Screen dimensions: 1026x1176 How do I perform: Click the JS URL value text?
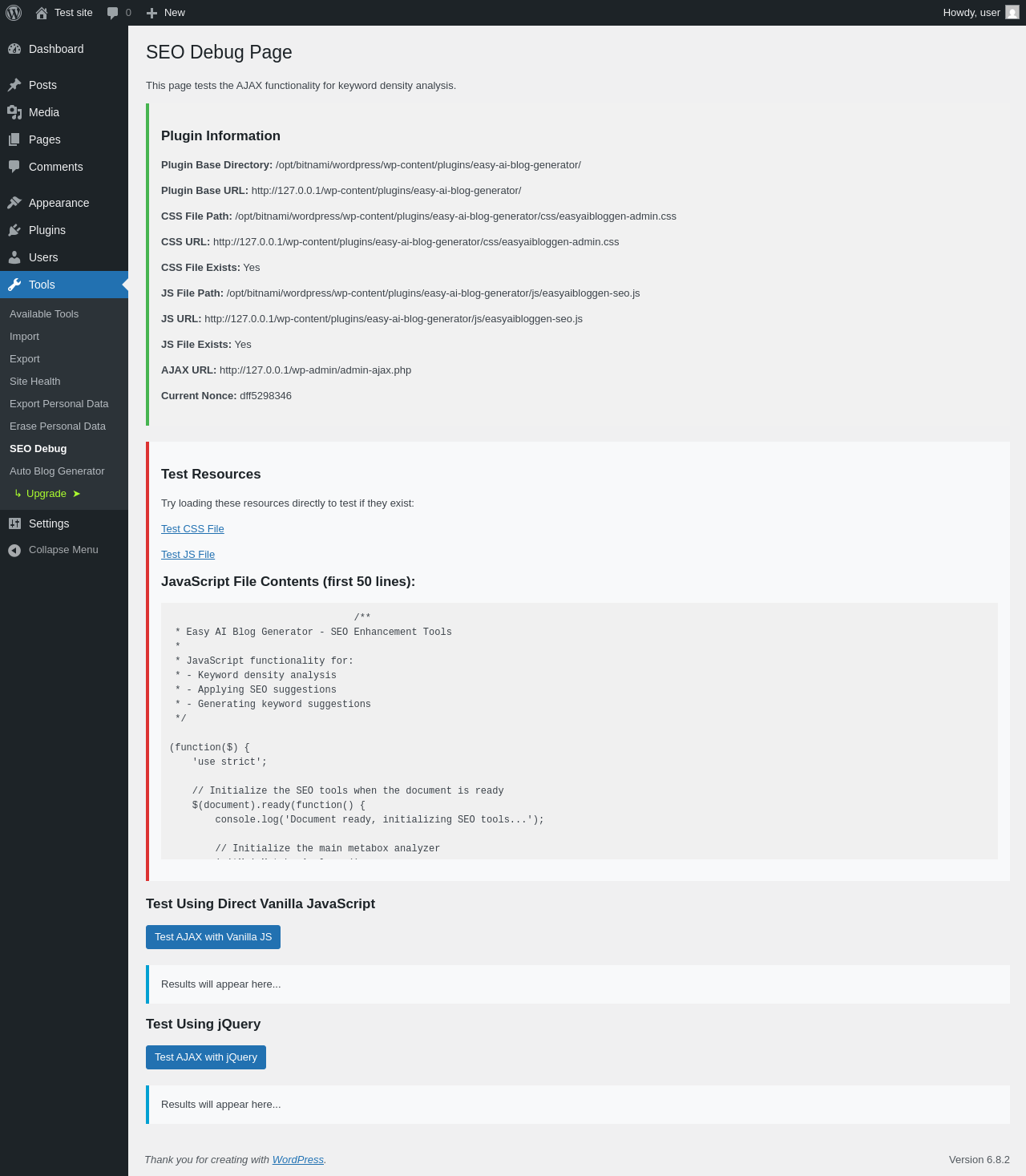click(394, 319)
